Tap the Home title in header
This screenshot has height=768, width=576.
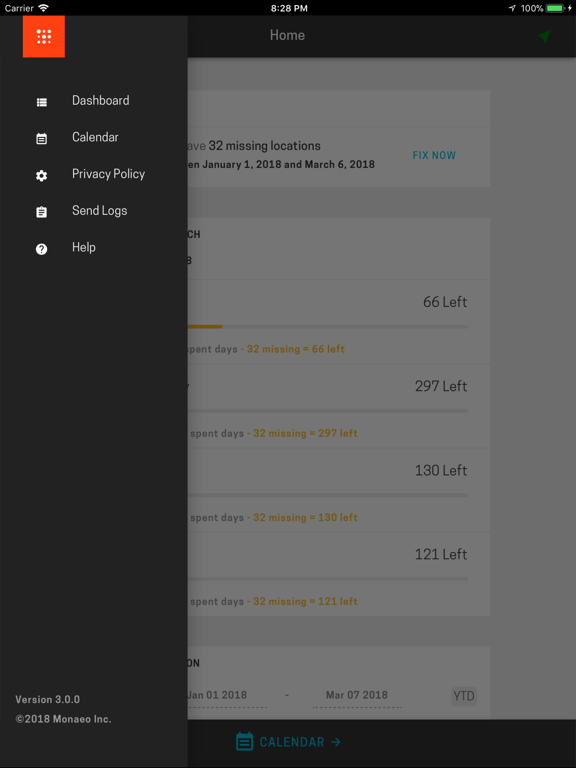click(287, 35)
